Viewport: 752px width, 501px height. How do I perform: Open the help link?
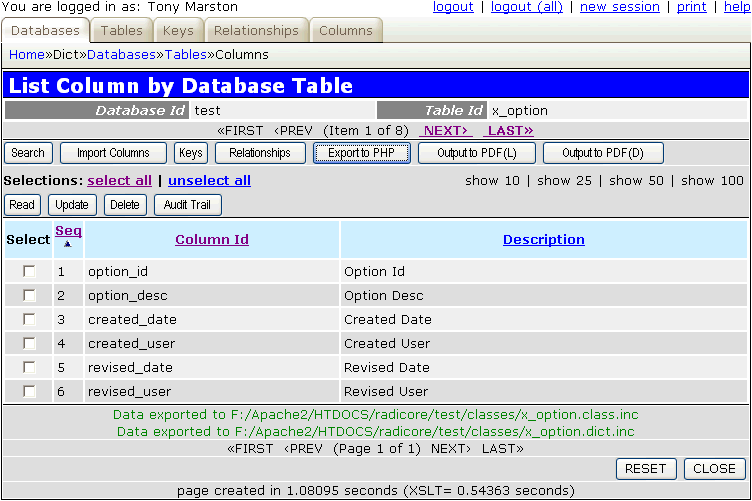[736, 7]
